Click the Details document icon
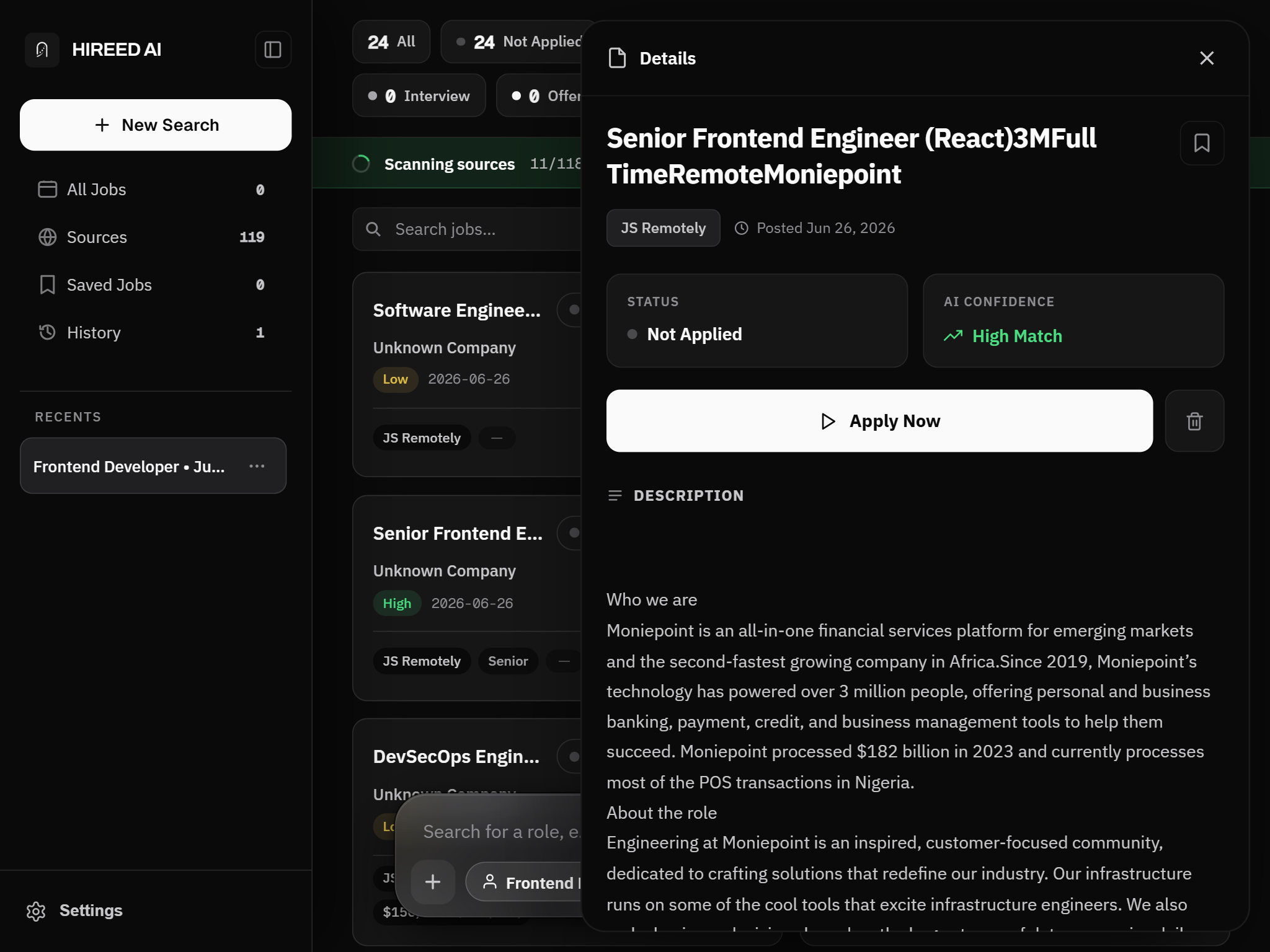The image size is (1270, 952). click(x=617, y=58)
